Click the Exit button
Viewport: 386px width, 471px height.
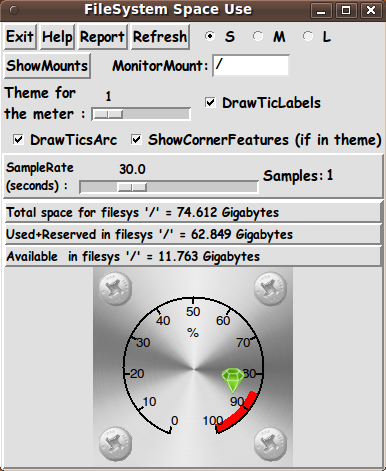pyautogui.click(x=20, y=37)
